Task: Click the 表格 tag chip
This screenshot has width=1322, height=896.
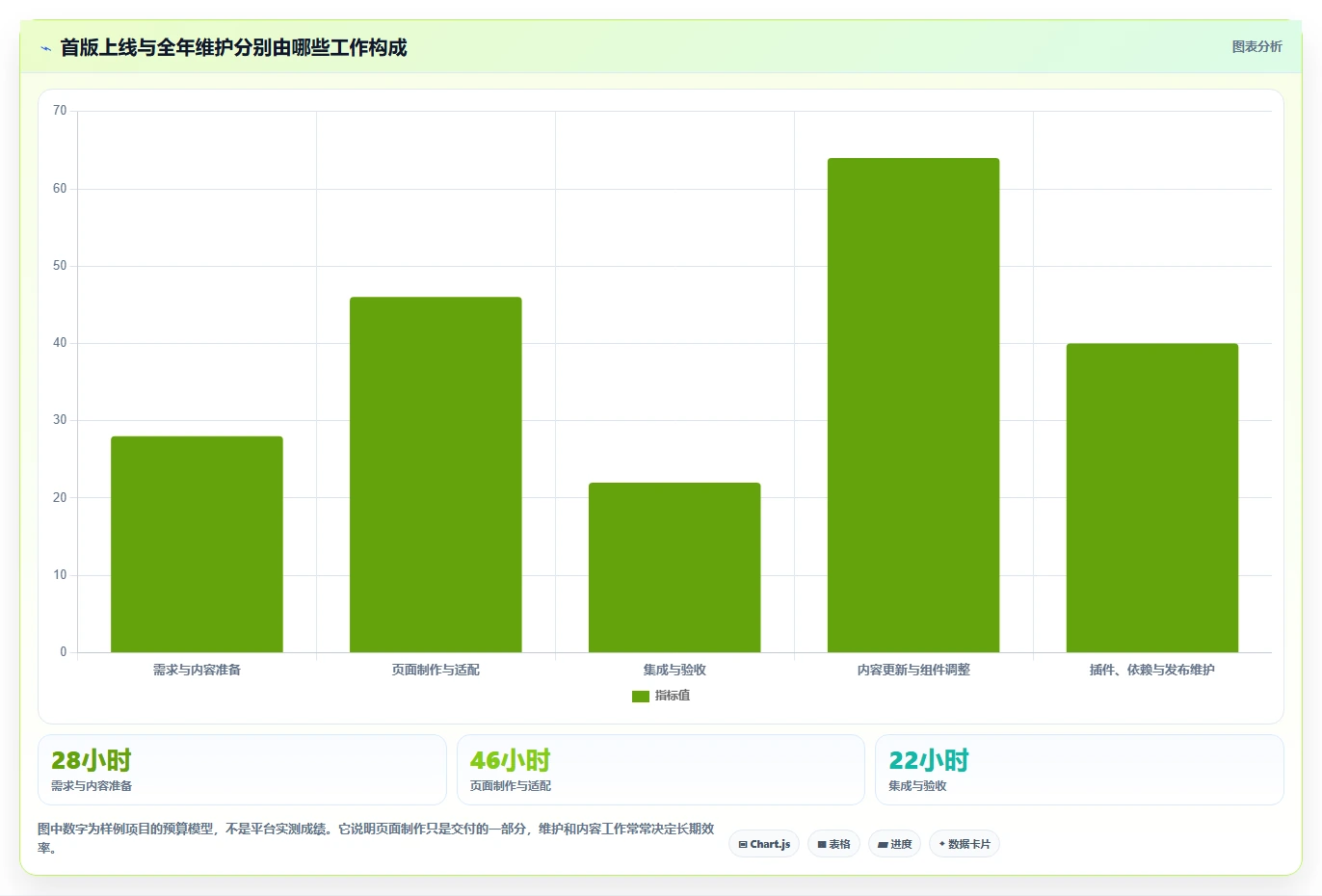Action: (833, 844)
